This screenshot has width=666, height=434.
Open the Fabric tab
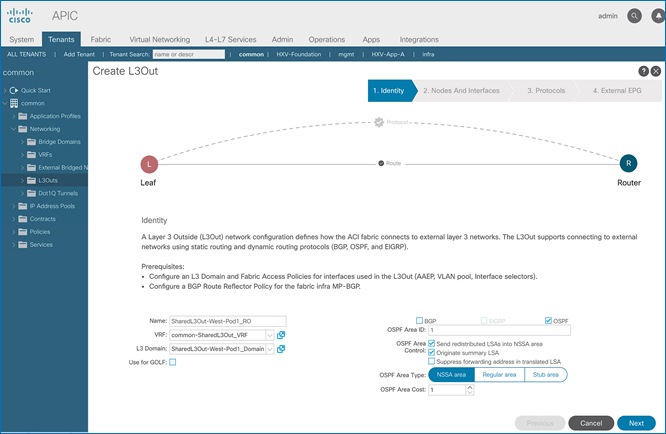pyautogui.click(x=101, y=39)
